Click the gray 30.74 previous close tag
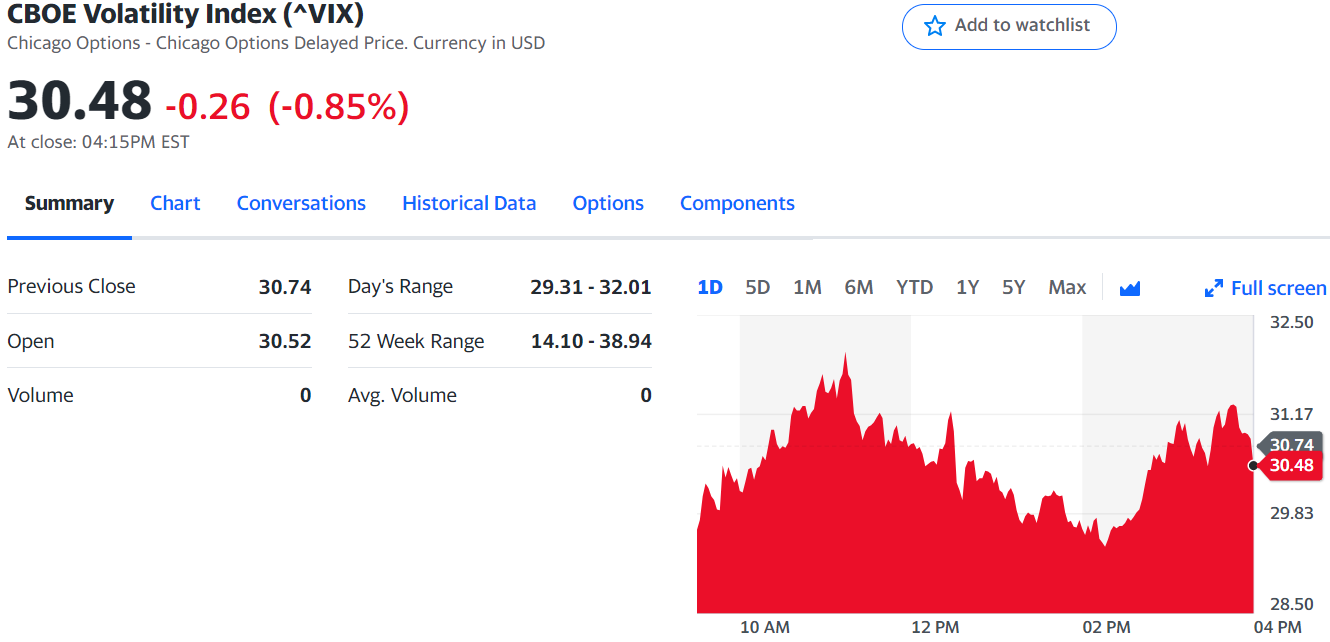Screen dimensions: 1330x642 1291,444
